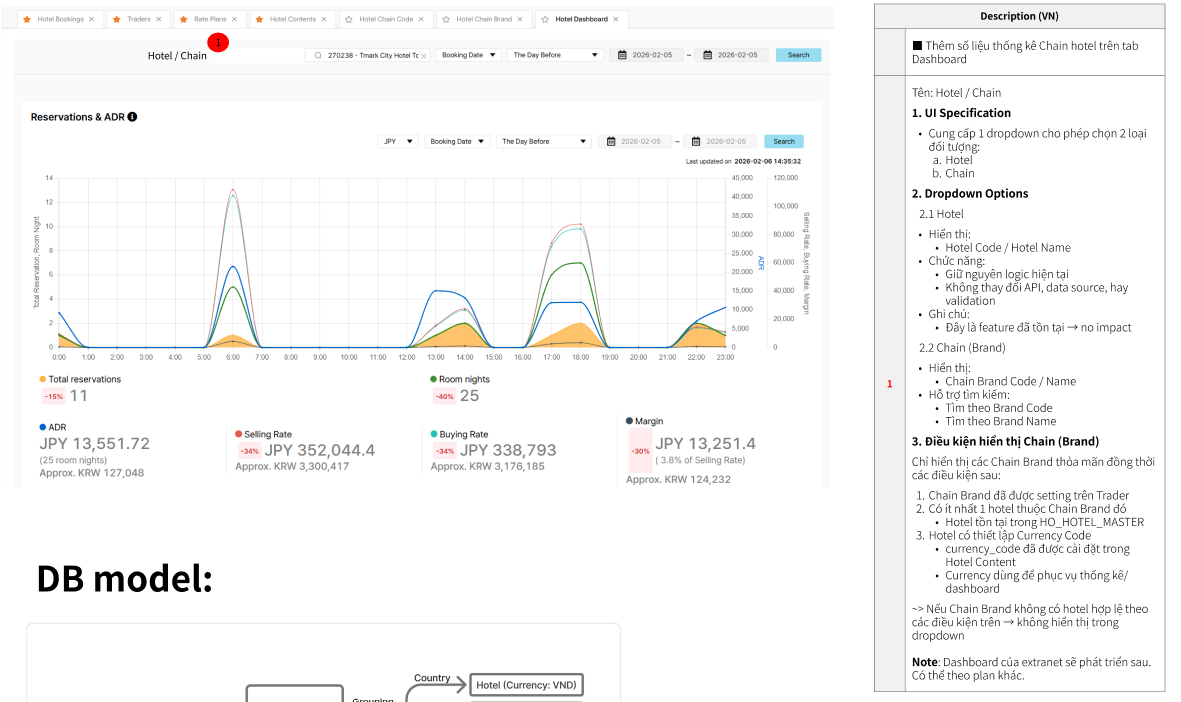Close the Hotel Chain Brand tab

[520, 19]
